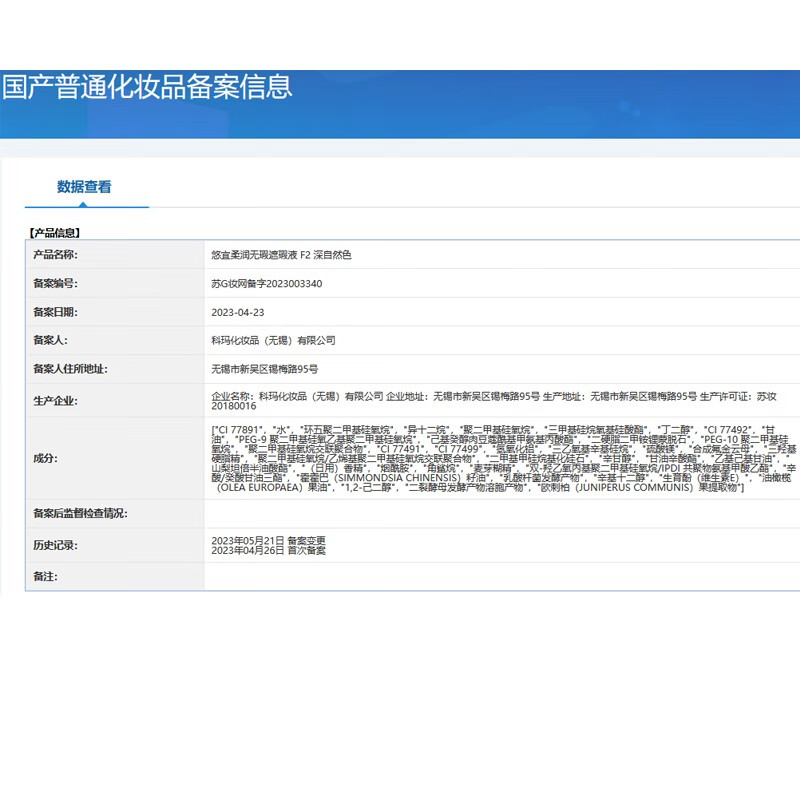The height and width of the screenshot is (800, 800).
Task: Click the 备案后监督检查情况 row label
Action: [80, 513]
